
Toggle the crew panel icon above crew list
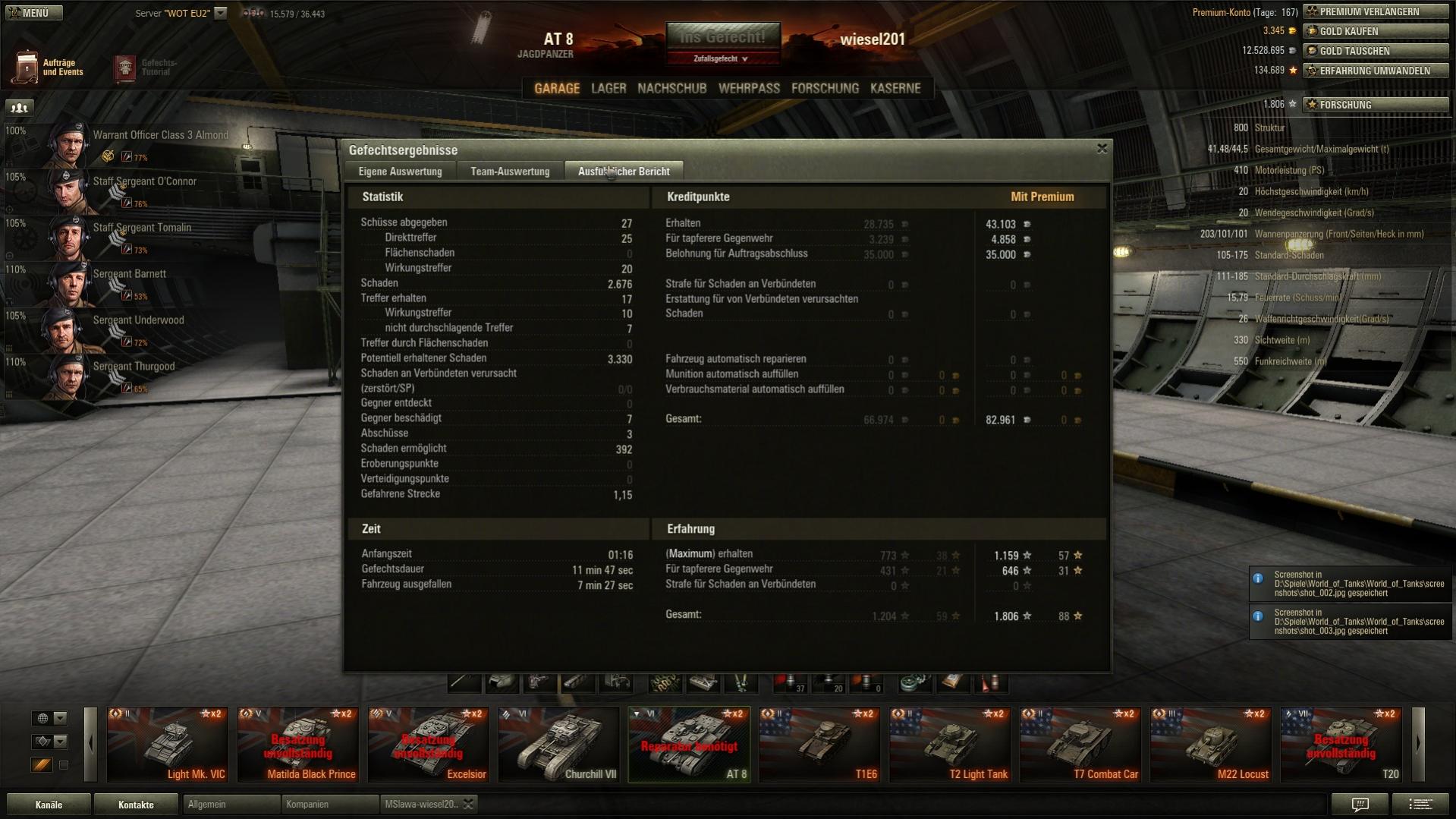pos(19,108)
